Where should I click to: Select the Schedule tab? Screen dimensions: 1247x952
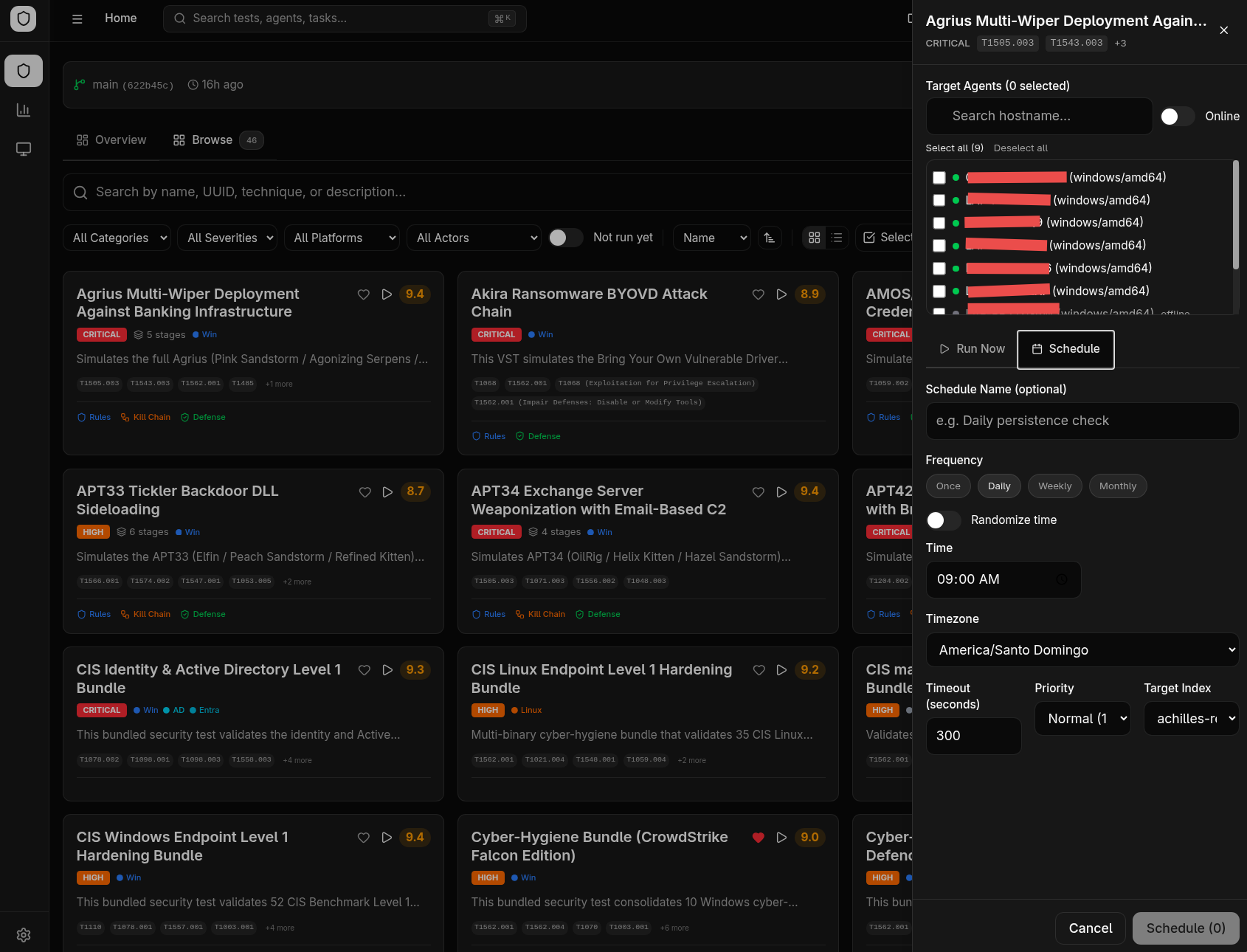tap(1065, 349)
